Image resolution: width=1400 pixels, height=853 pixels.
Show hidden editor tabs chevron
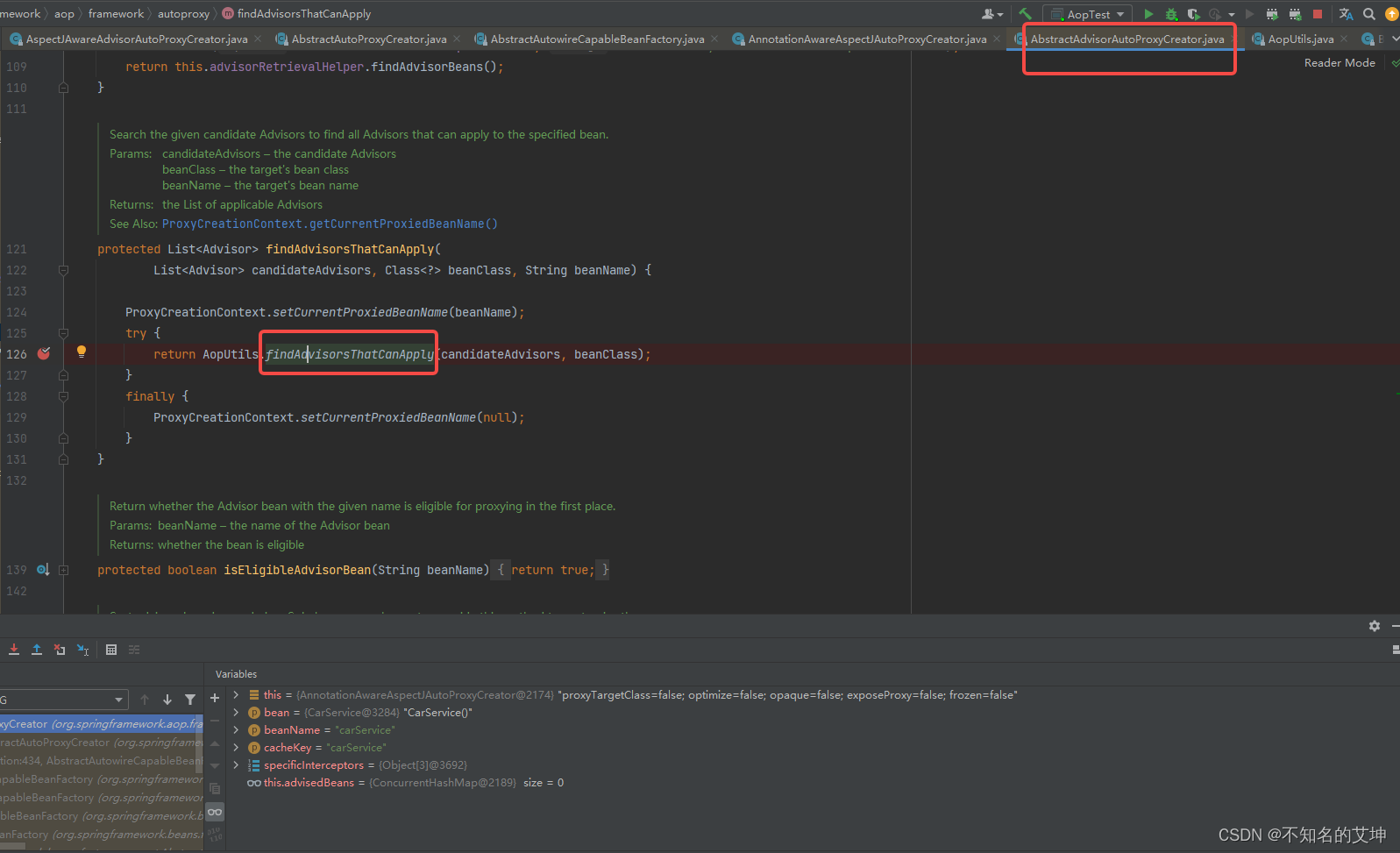1395,39
